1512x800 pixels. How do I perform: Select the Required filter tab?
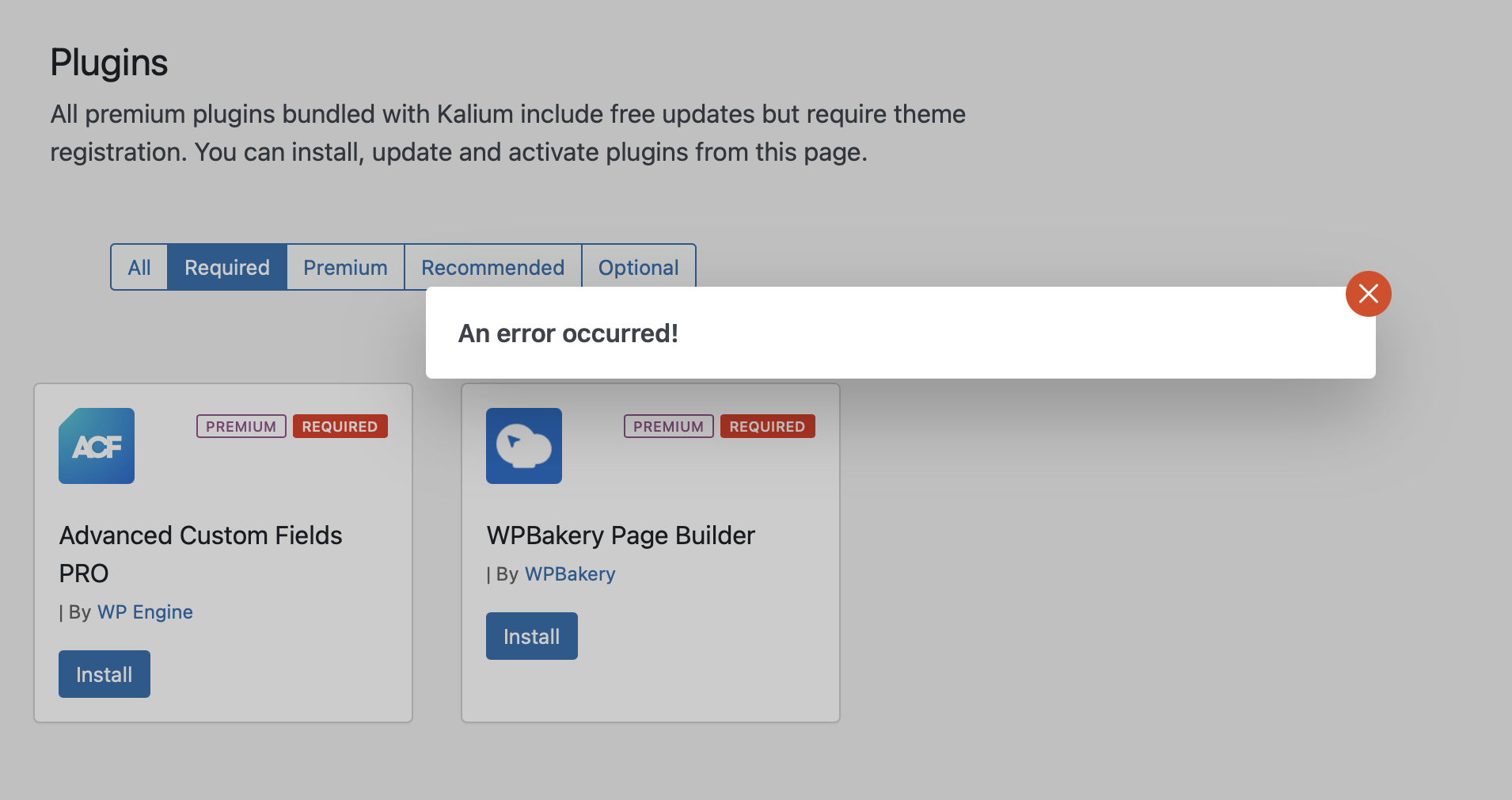coord(227,268)
